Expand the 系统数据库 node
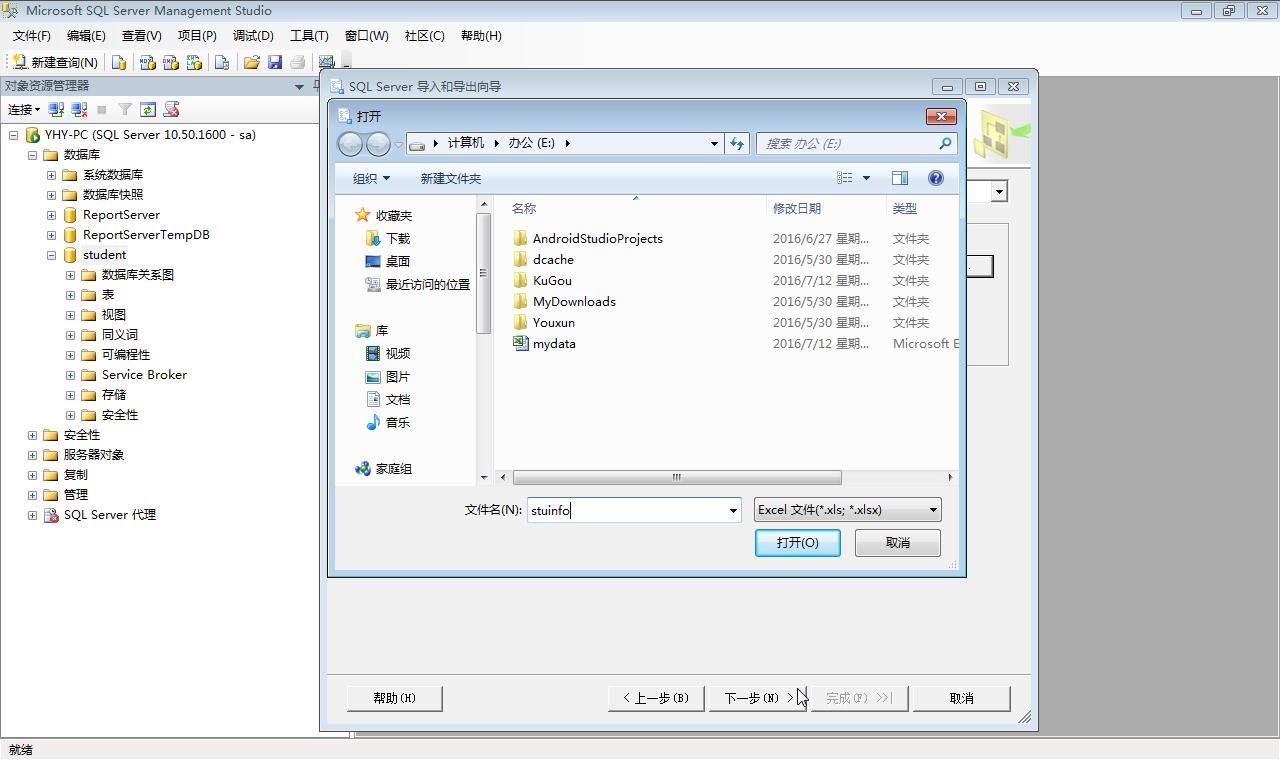The width and height of the screenshot is (1280, 760). (51, 174)
